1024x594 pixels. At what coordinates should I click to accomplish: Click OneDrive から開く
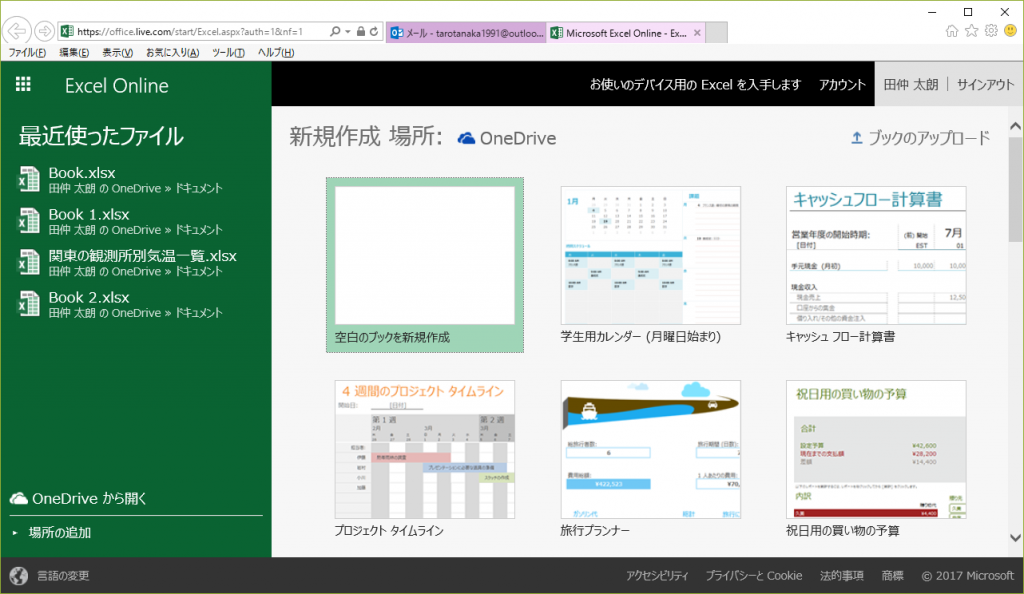point(90,498)
